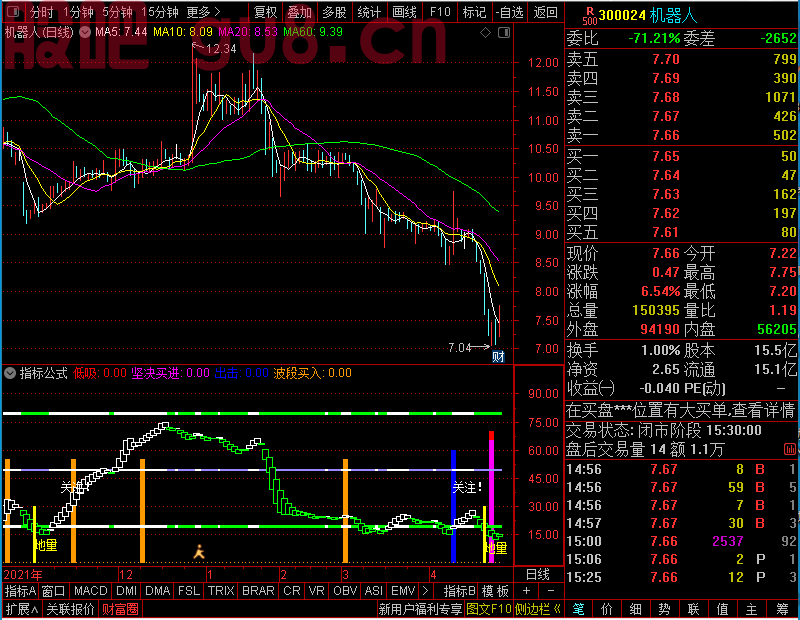Select 联 linkage tab
The image size is (800, 620).
[693, 609]
